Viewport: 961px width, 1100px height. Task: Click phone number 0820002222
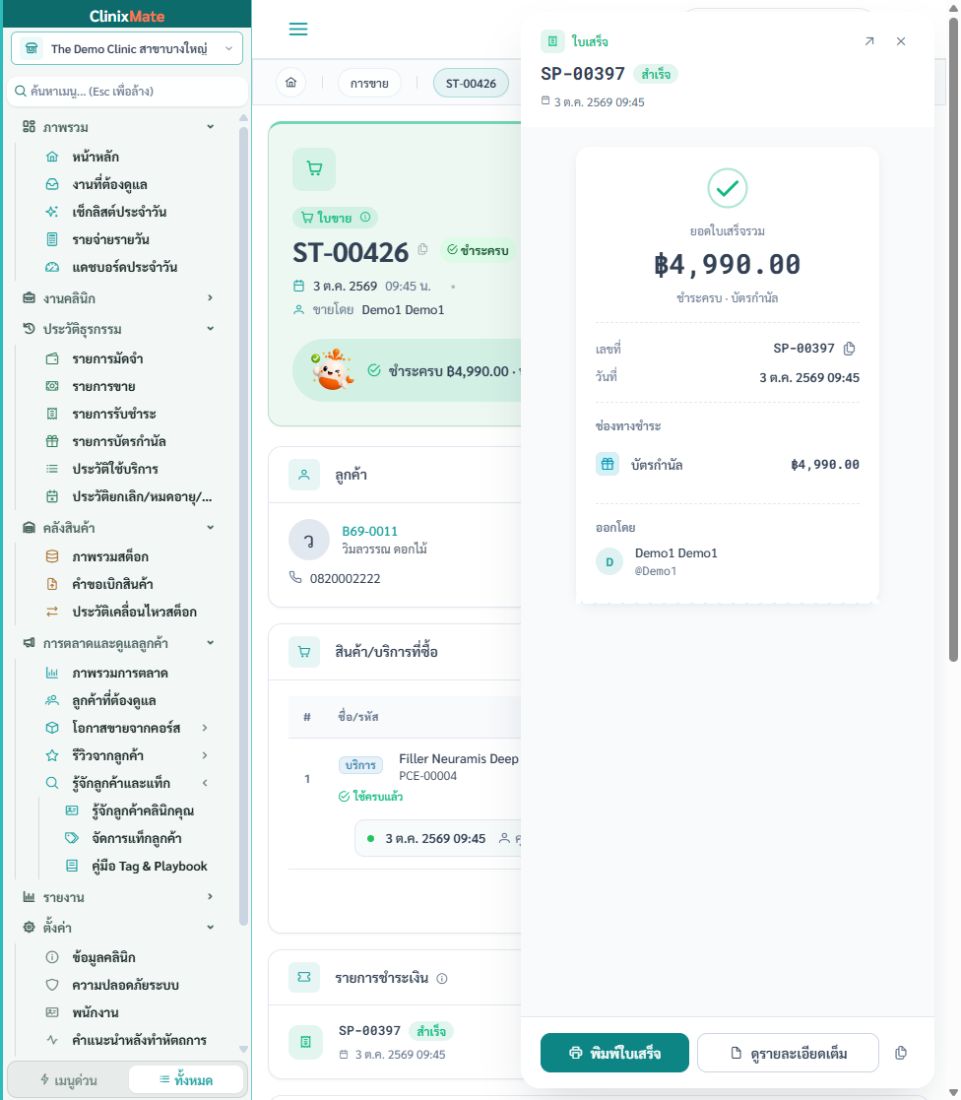(x=345, y=579)
